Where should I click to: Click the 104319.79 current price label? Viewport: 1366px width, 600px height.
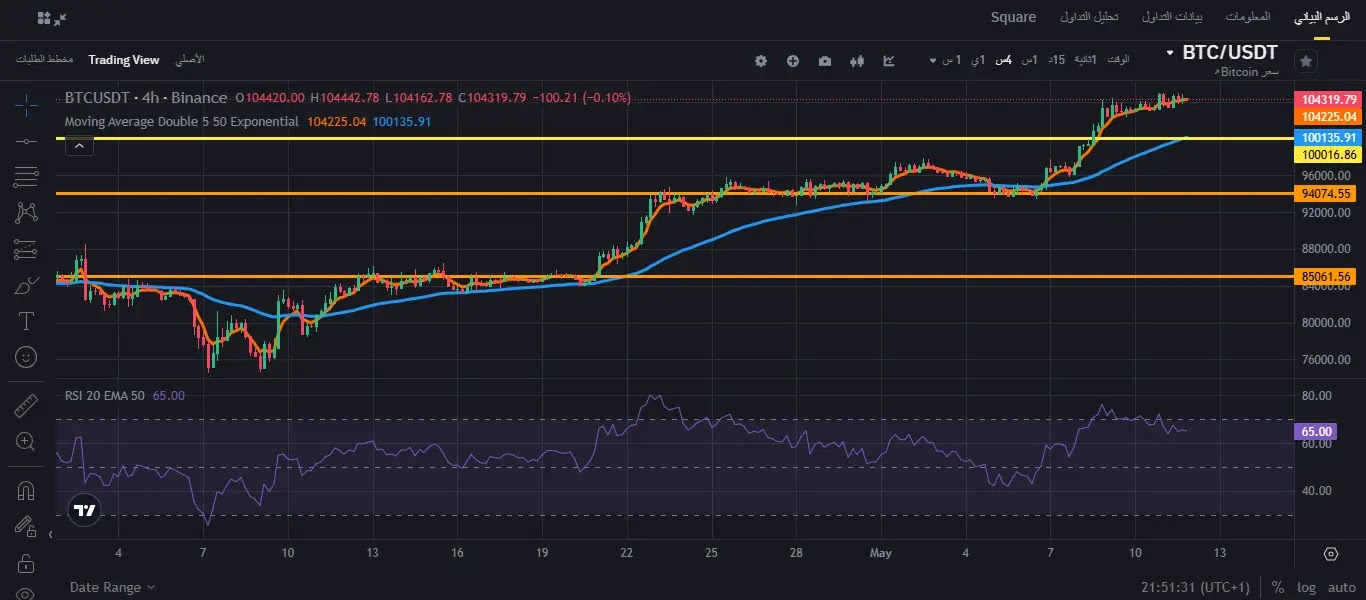click(1329, 100)
